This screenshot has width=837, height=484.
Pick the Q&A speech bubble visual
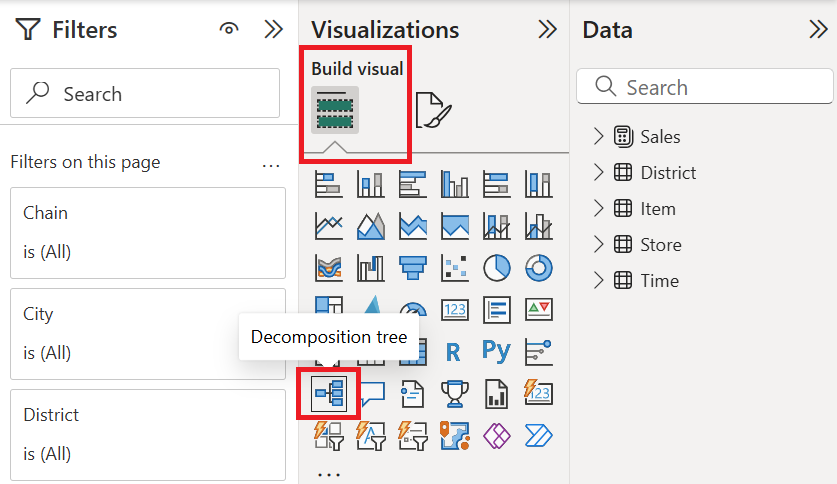coord(371,394)
